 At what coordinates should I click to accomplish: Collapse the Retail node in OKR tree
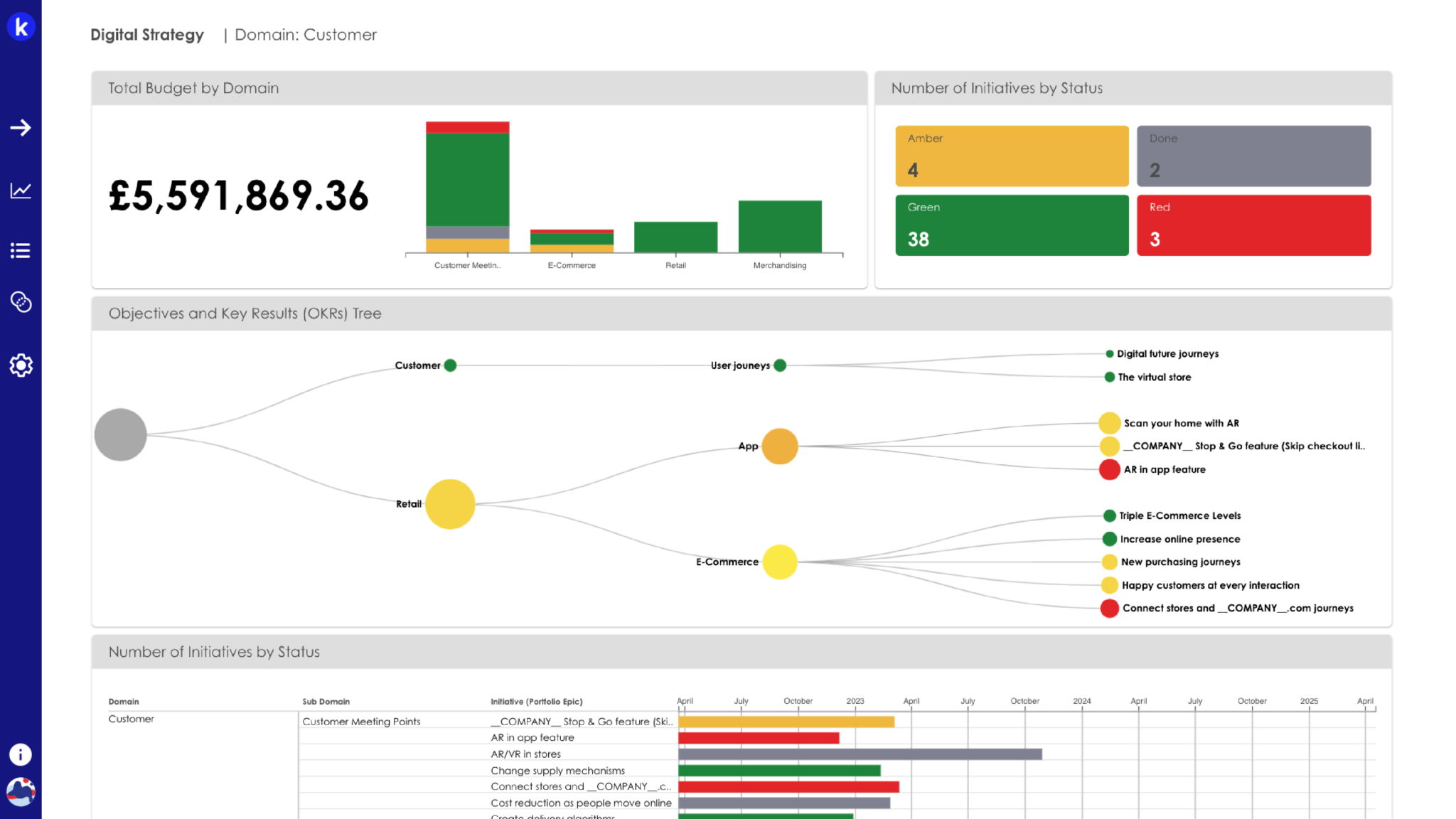(x=450, y=504)
